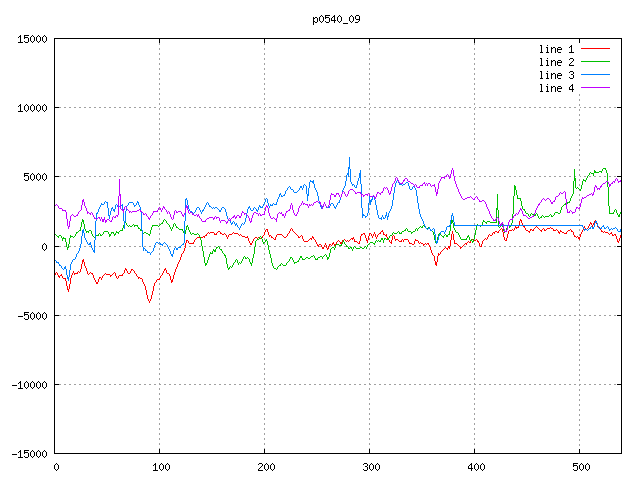Click the blue line 3 legend sample
640x480 pixels.
(x=595, y=75)
